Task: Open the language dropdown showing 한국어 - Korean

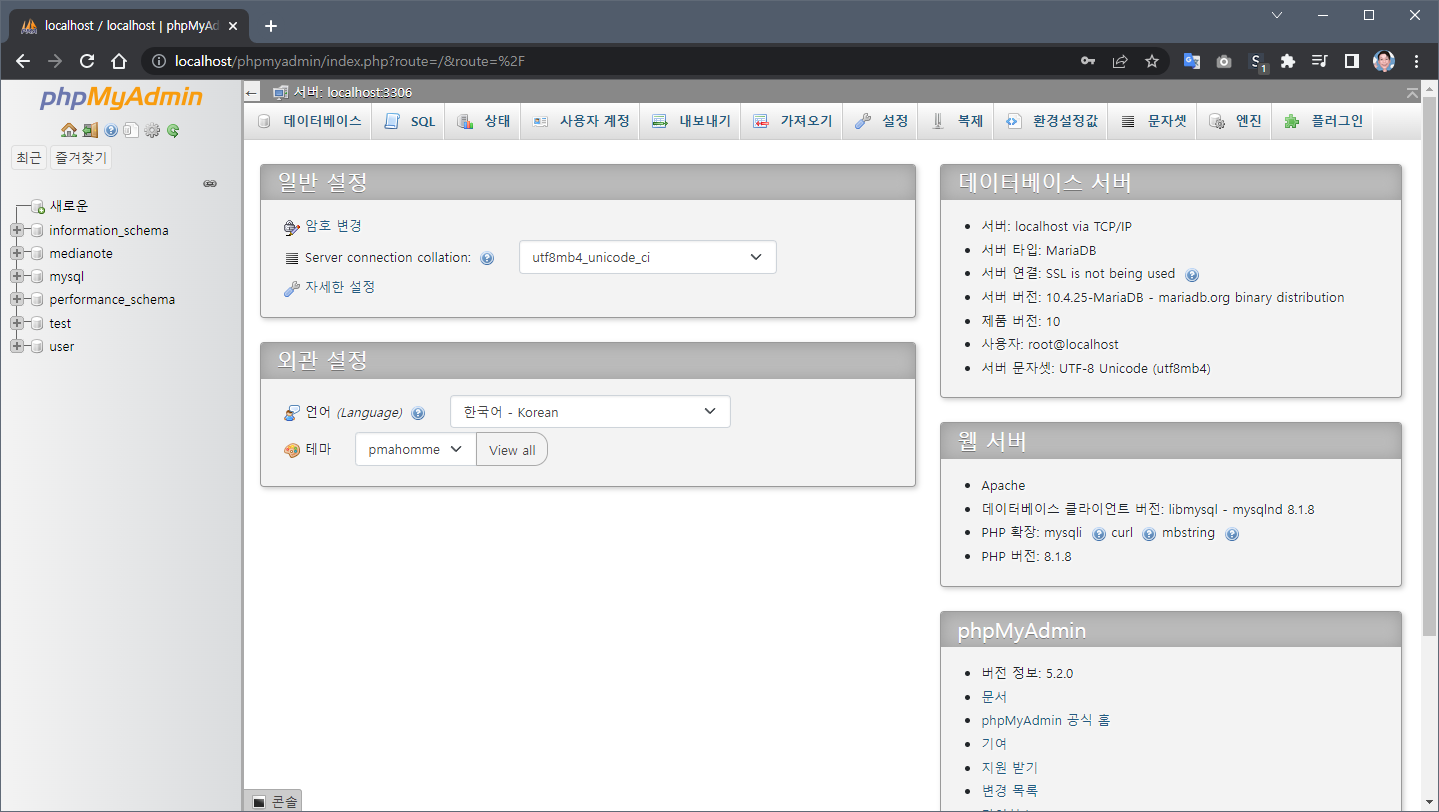Action: 590,412
